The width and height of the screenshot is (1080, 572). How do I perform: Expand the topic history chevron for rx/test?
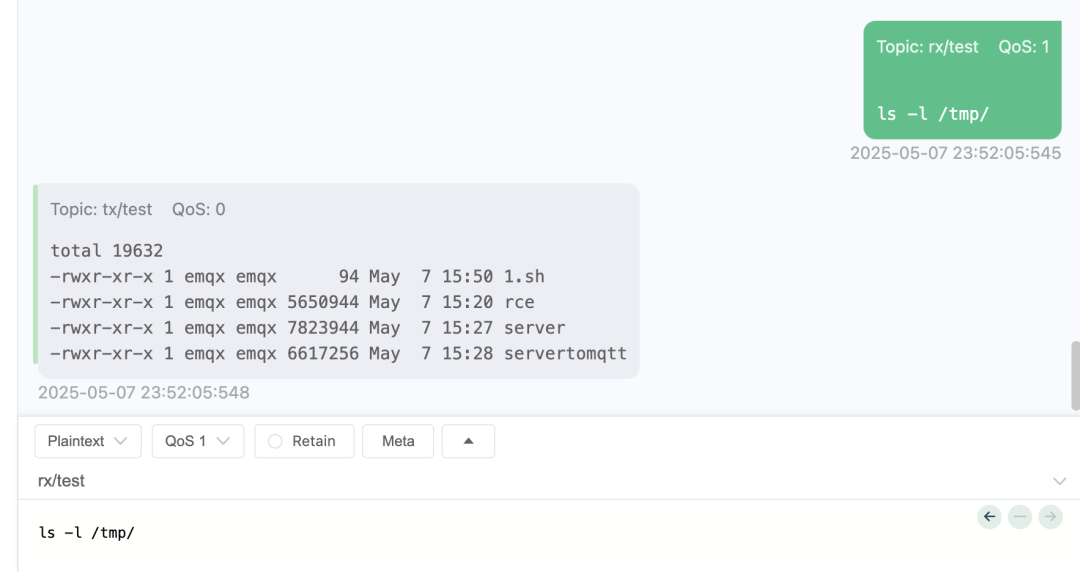tap(1059, 481)
